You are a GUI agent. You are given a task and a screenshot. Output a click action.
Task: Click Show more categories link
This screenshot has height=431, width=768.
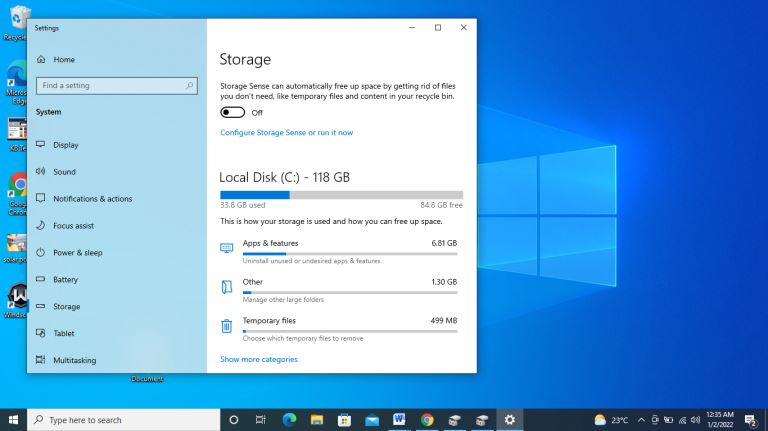coord(259,359)
